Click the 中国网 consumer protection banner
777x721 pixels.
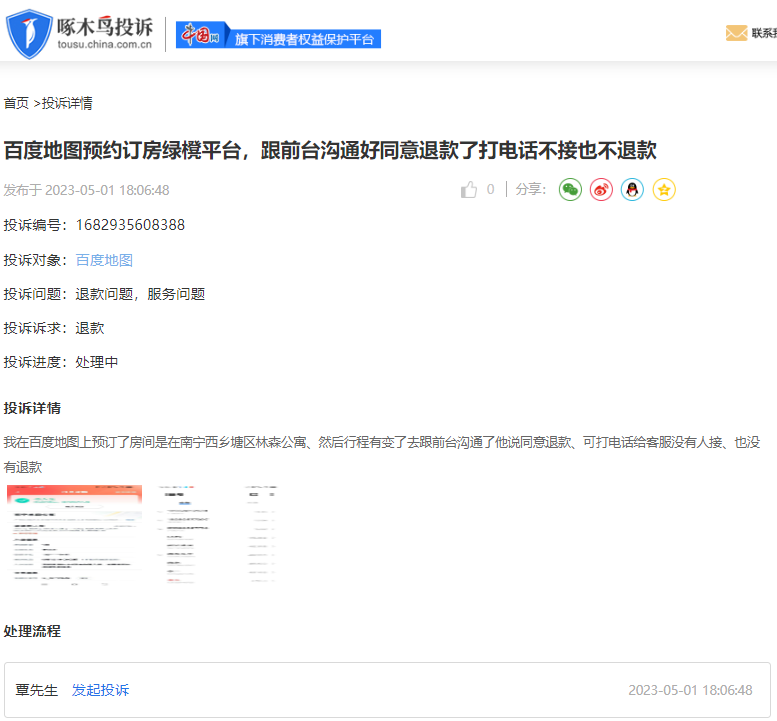coord(278,35)
